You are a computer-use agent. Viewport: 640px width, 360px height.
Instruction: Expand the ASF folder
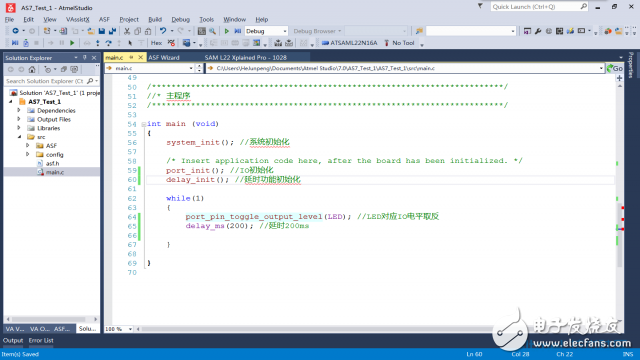click(x=28, y=146)
